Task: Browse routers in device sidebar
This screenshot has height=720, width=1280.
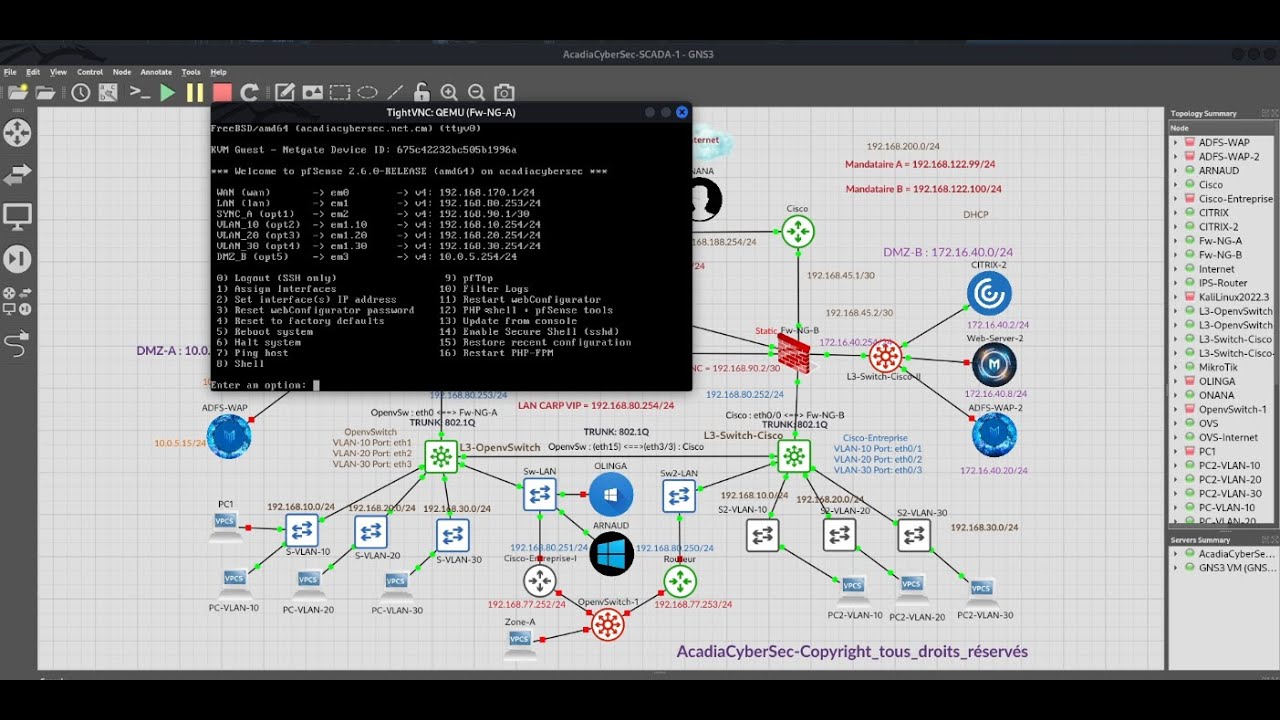Action: [17, 133]
